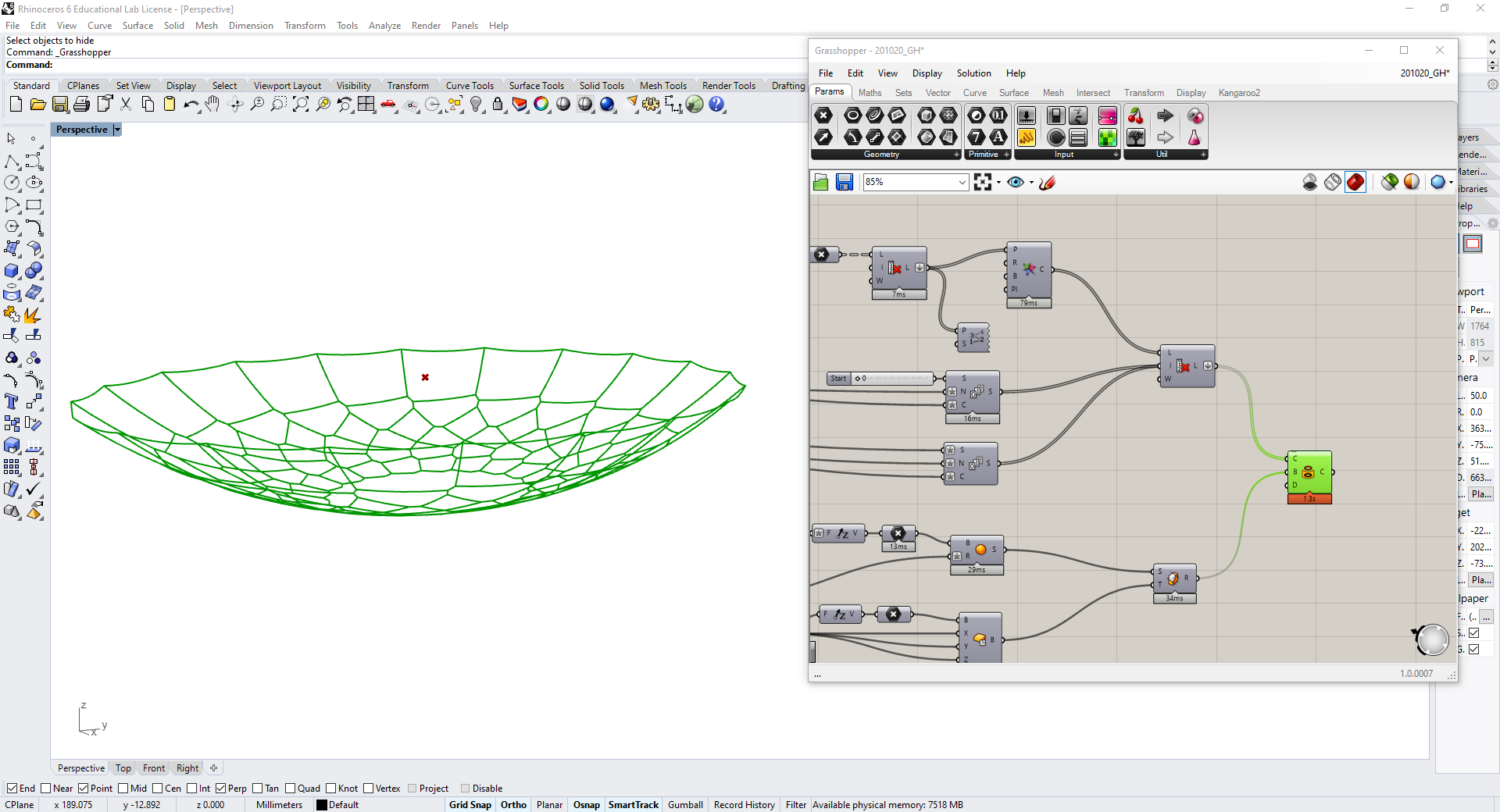Activate the Grasshopper sketch pen tool
The height and width of the screenshot is (812, 1500).
[1048, 182]
